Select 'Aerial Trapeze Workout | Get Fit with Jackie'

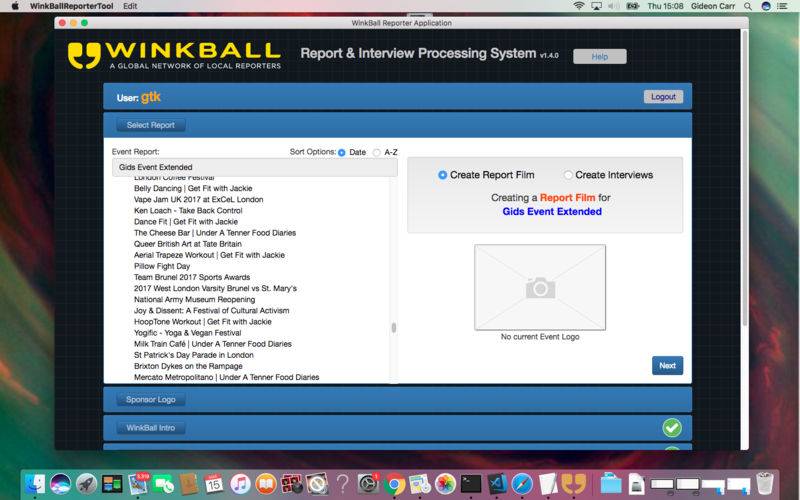(209, 255)
